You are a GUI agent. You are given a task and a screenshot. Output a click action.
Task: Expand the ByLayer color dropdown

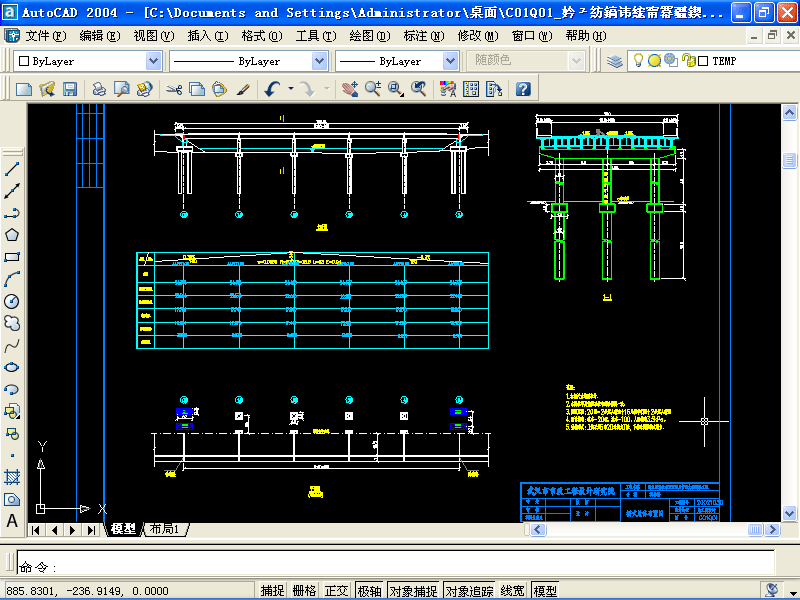pos(153,61)
